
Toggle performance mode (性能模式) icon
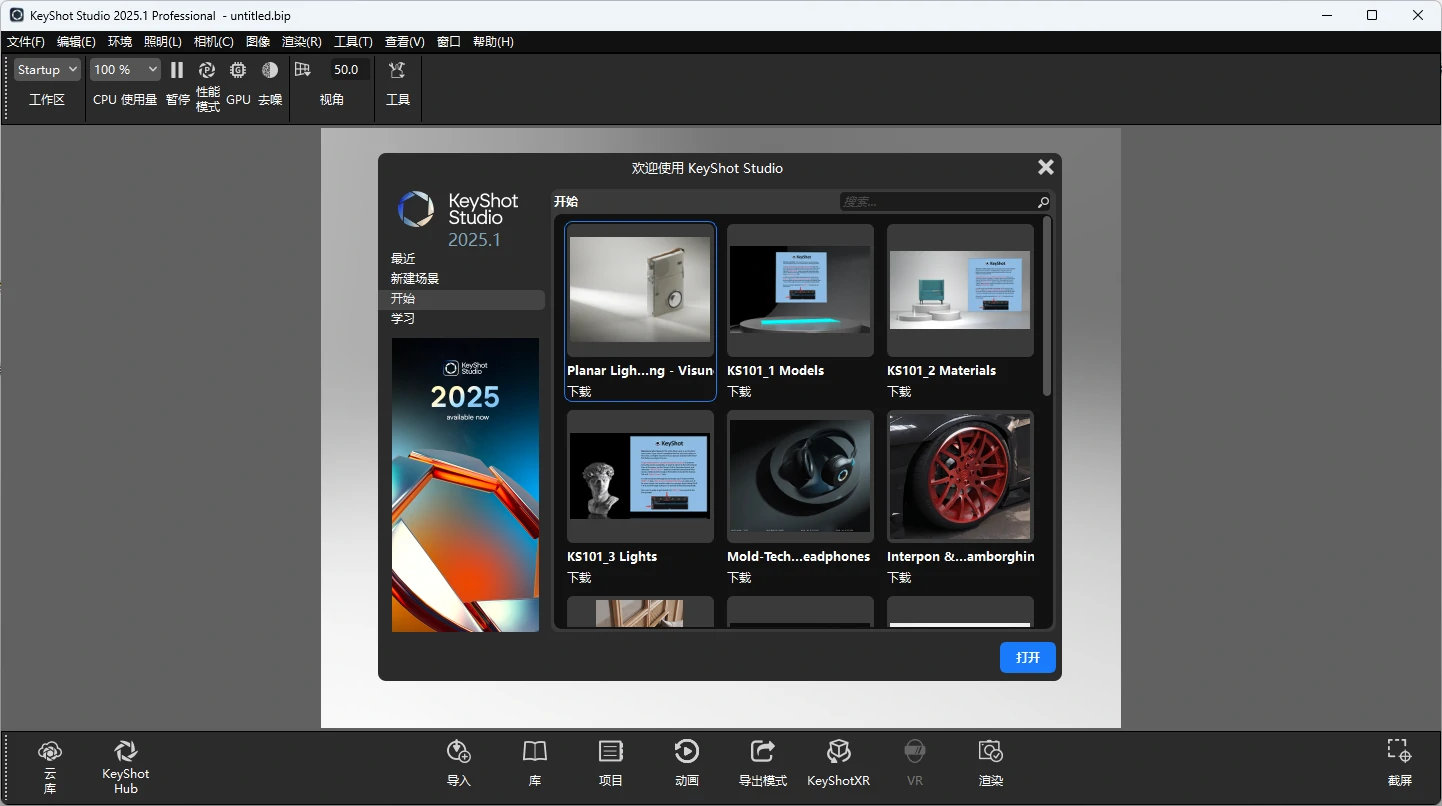click(x=207, y=70)
